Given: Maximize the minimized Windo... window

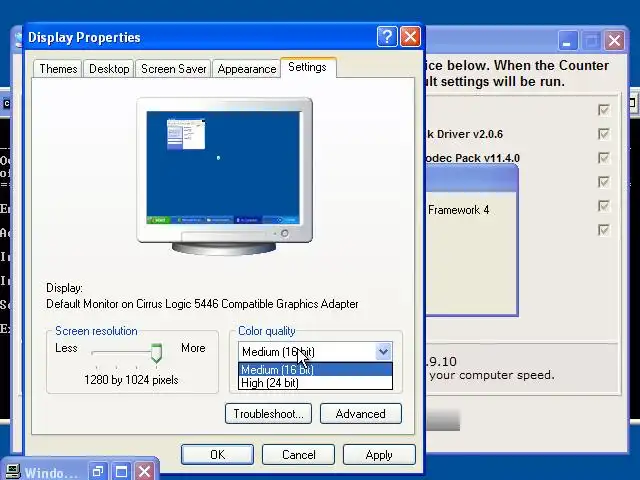Looking at the screenshot, I should (121, 471).
